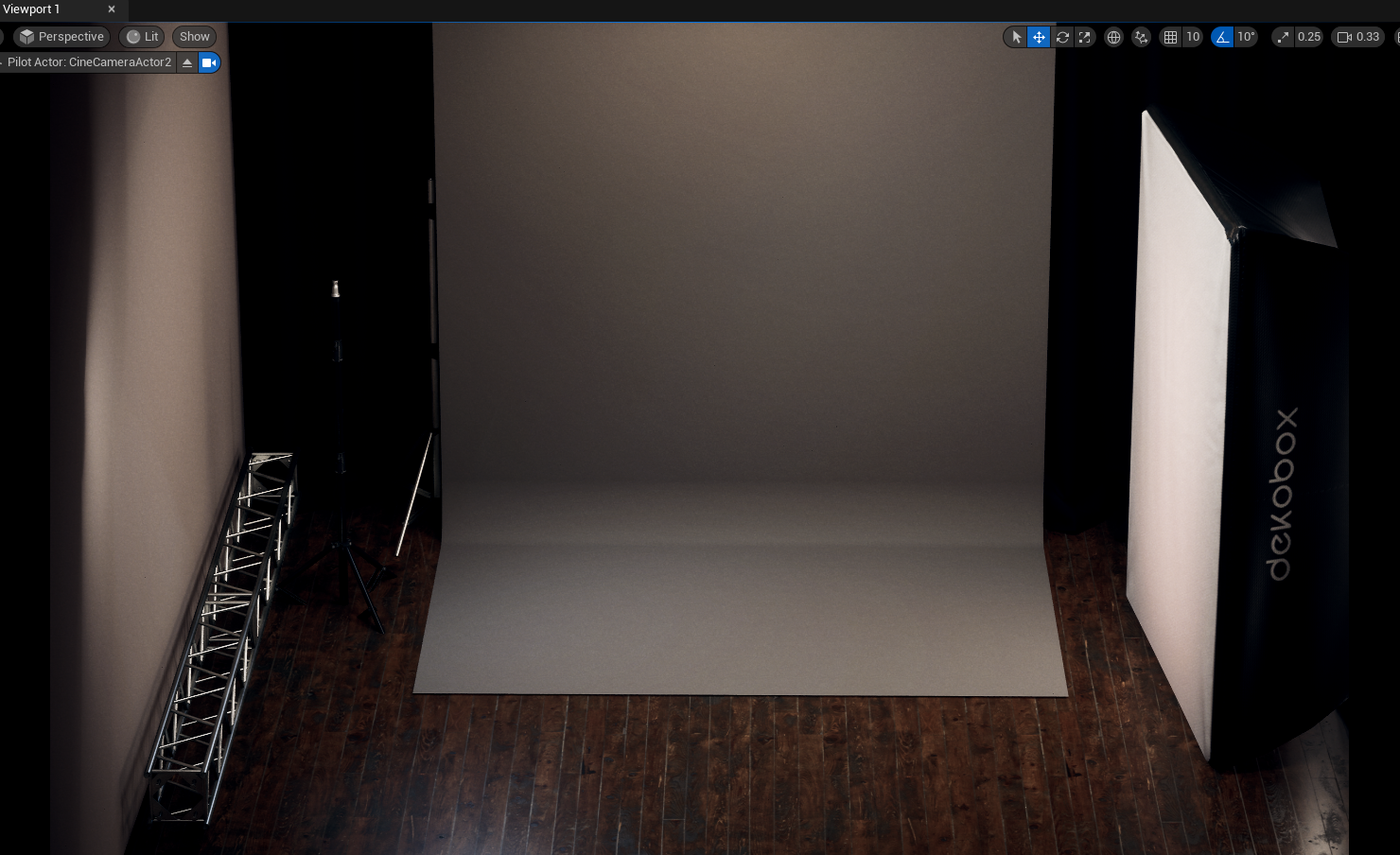Open the Show flags menu
The width and height of the screenshot is (1400, 855).
(x=194, y=37)
